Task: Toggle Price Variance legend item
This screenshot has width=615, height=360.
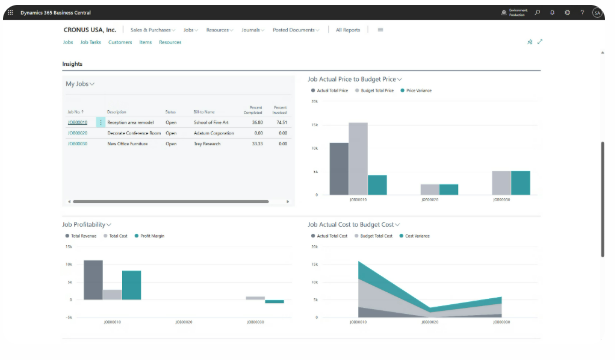Action: (416, 91)
